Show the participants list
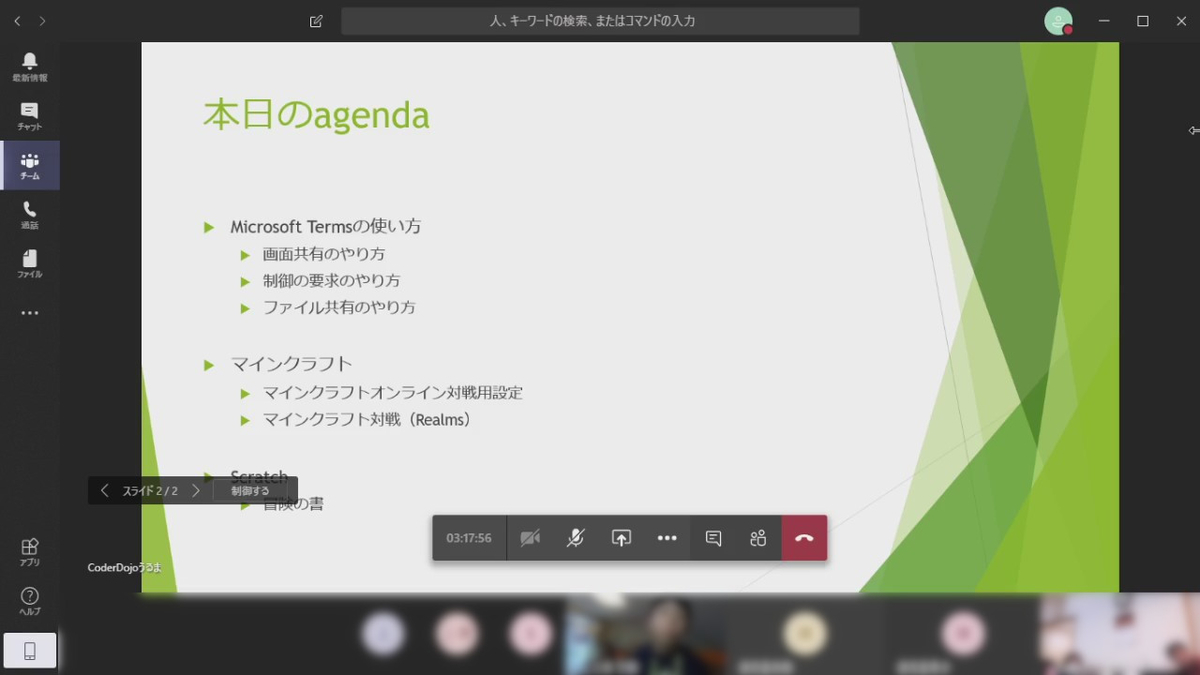1200x675 pixels. 757,538
